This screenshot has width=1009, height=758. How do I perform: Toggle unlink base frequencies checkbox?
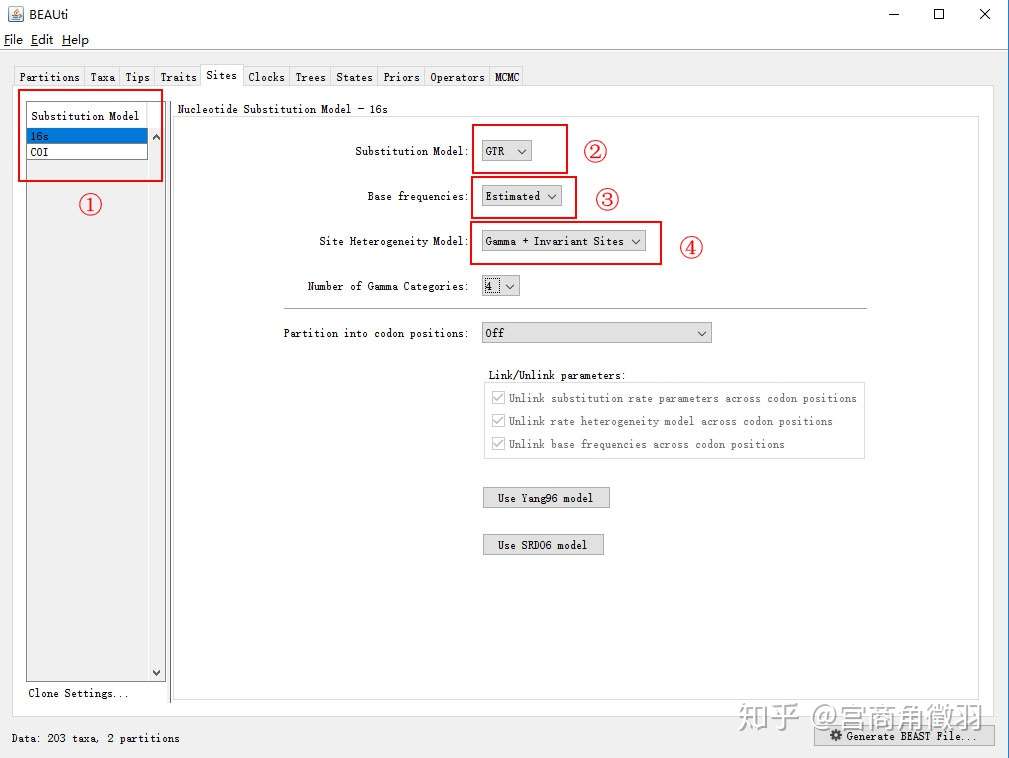497,444
